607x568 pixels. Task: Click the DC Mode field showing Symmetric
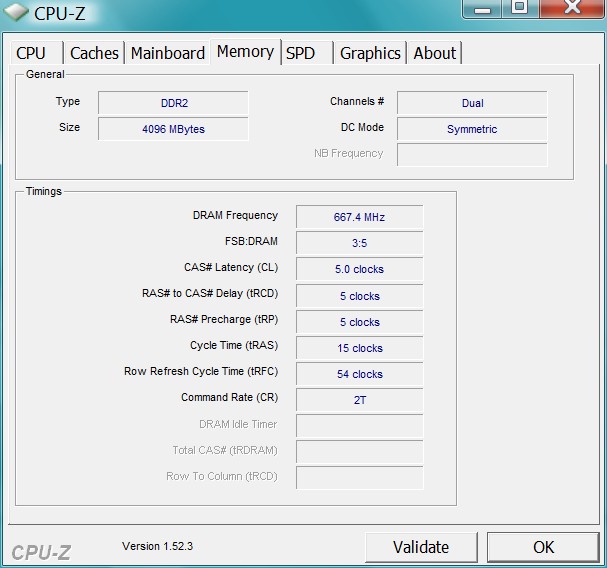(472, 129)
